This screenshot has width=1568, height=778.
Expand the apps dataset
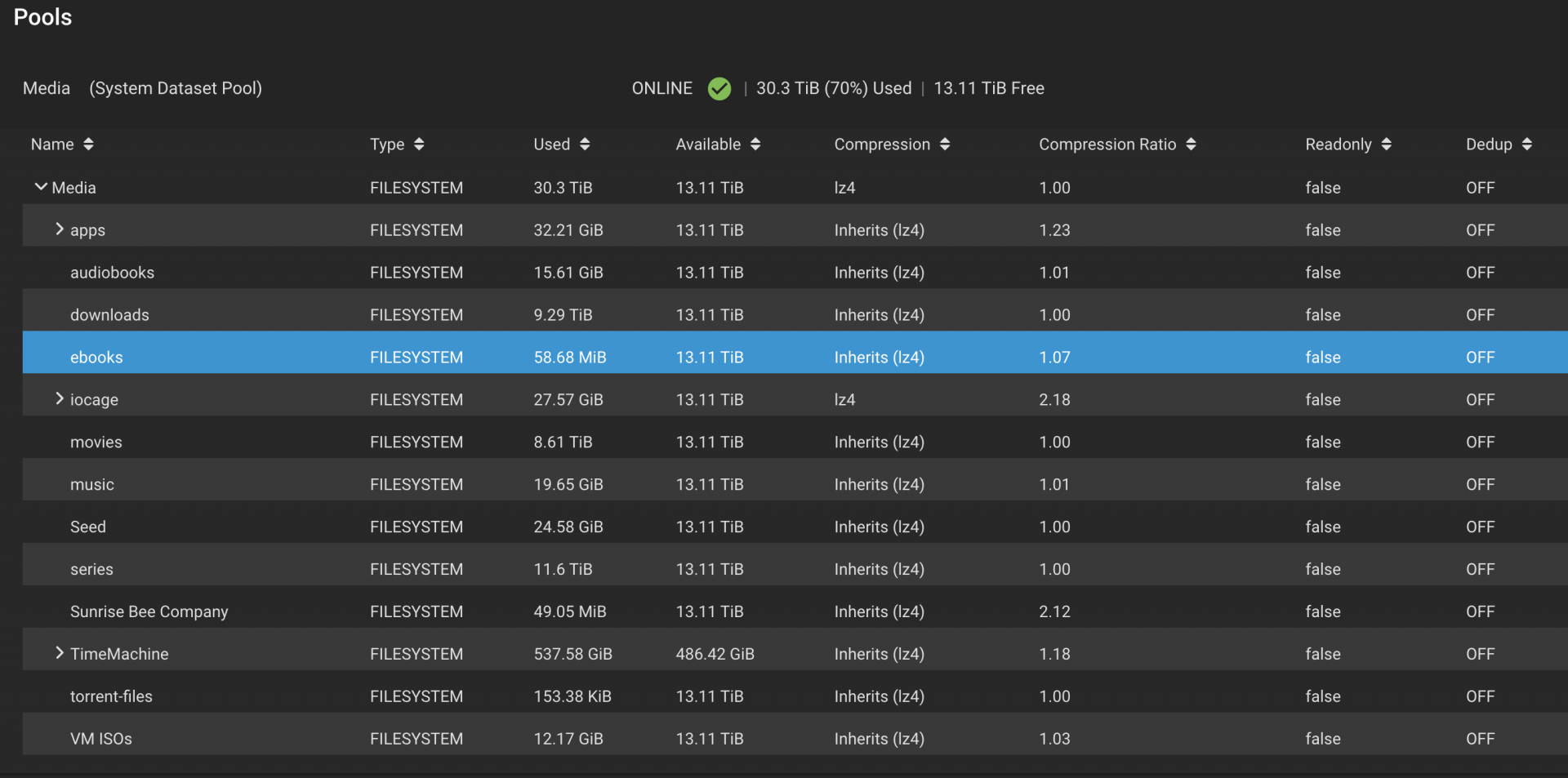(x=60, y=229)
